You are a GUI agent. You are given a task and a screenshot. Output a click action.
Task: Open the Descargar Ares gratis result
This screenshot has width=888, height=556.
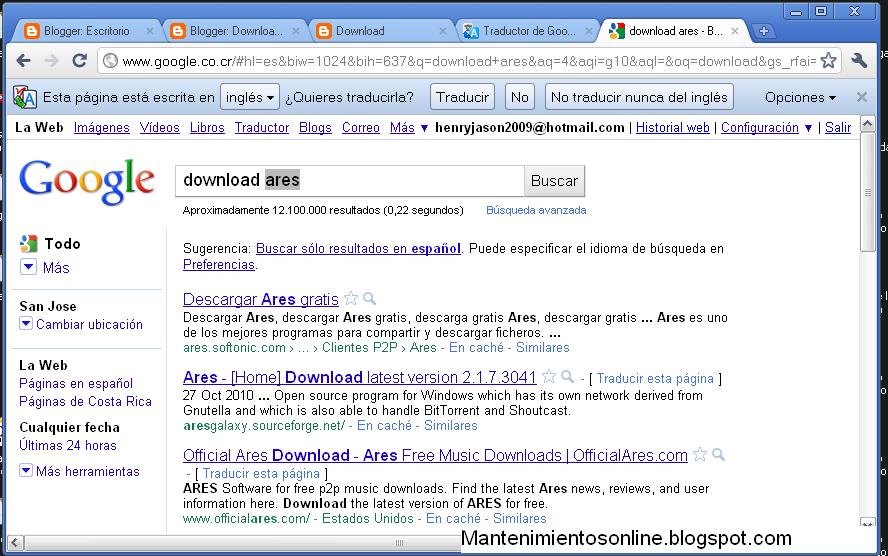(x=261, y=299)
